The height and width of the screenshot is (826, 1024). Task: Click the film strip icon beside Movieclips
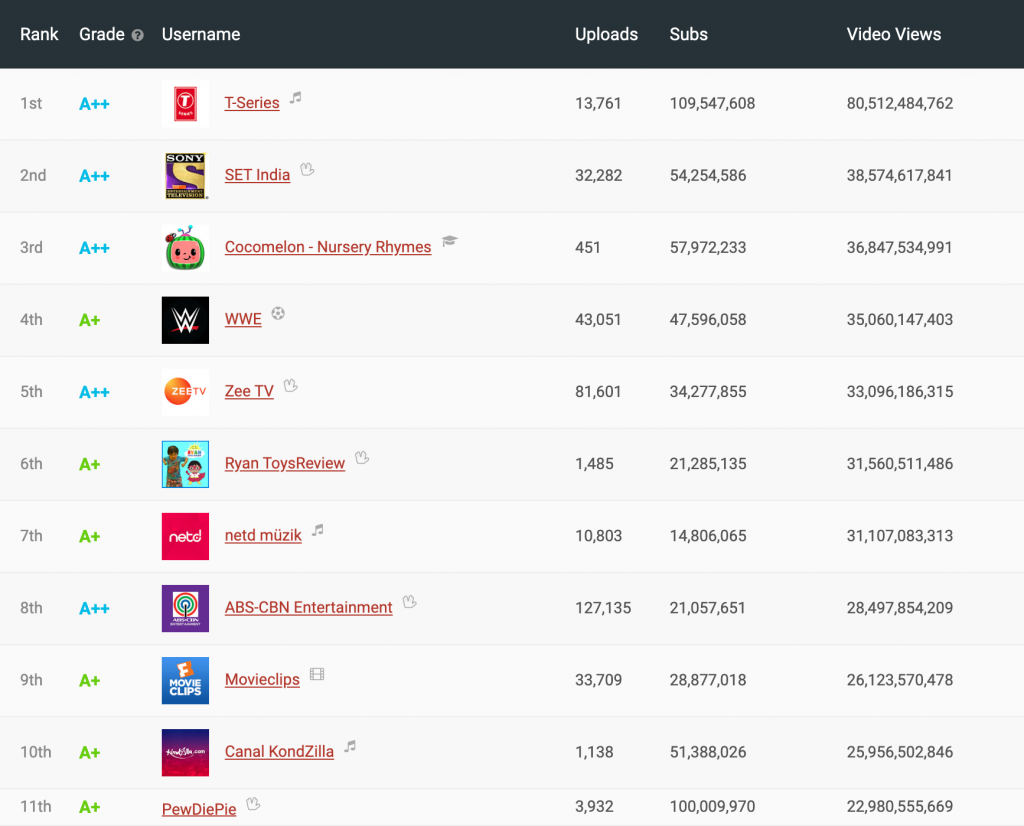(x=317, y=675)
